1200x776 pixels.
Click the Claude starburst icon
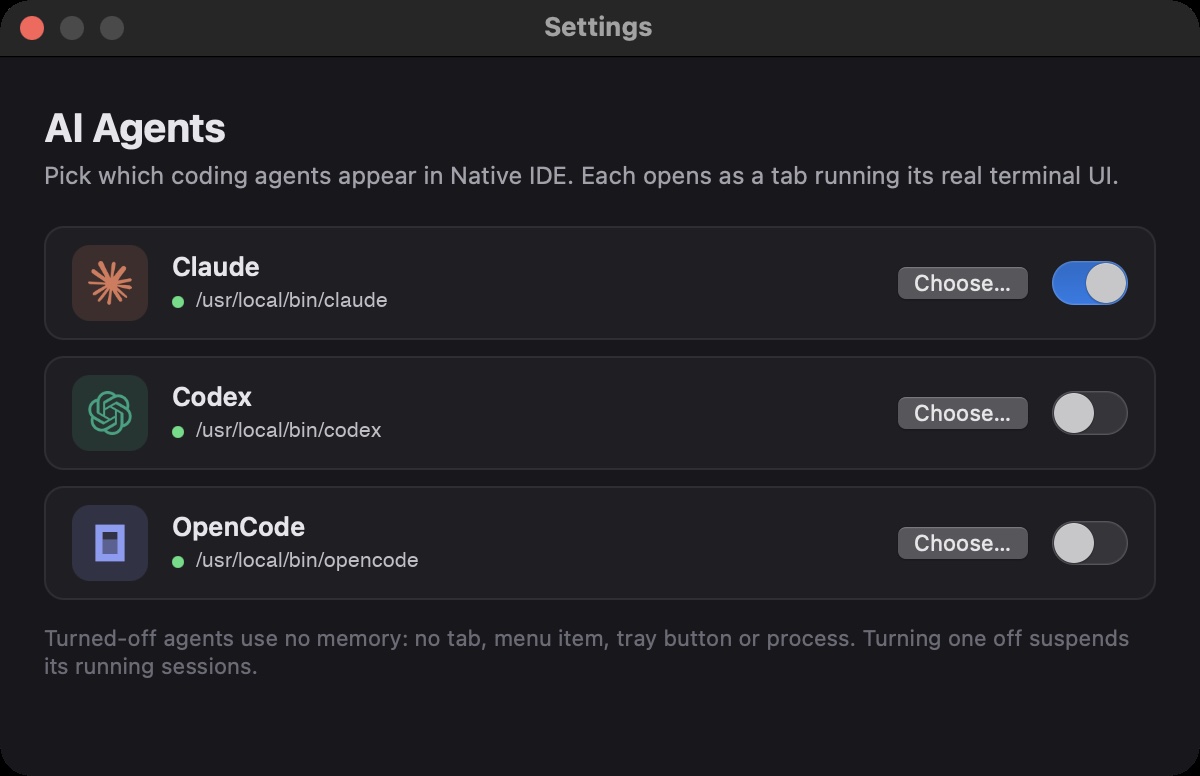[x=110, y=283]
